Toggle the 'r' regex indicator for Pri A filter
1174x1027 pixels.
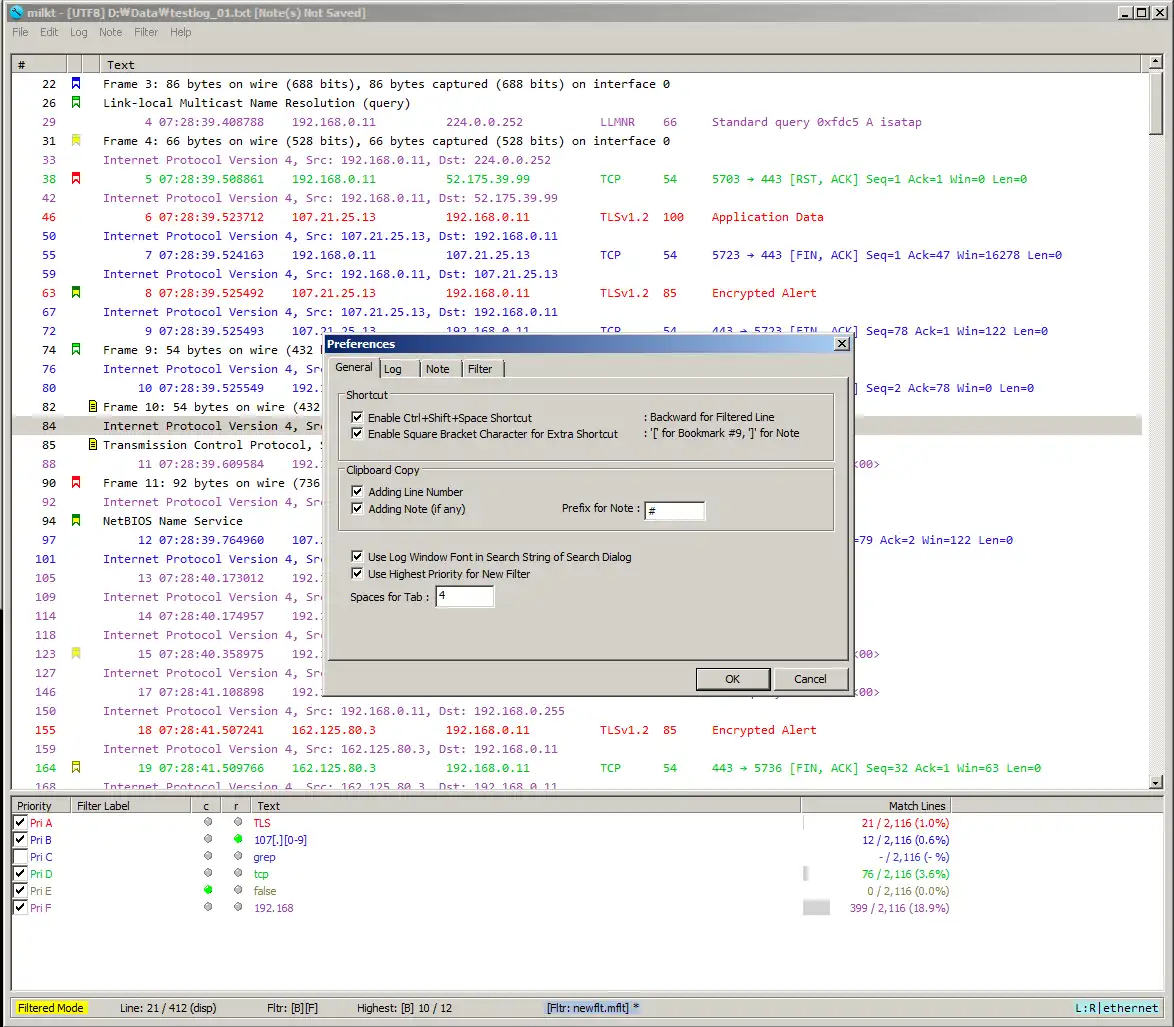(238, 822)
